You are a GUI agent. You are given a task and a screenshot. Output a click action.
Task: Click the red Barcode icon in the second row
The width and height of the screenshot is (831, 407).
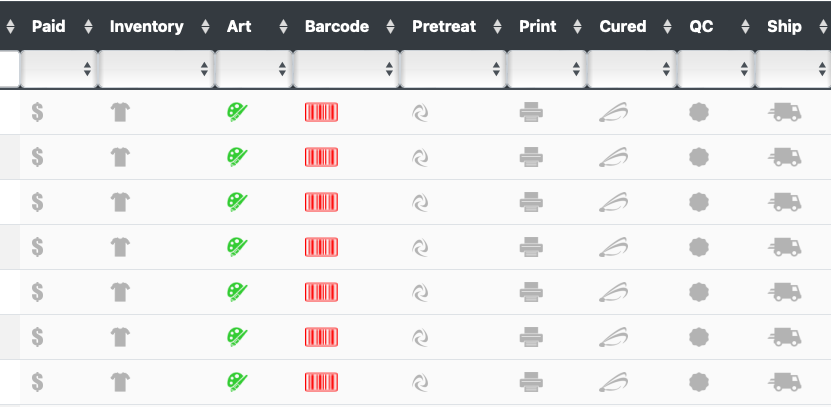point(321,157)
